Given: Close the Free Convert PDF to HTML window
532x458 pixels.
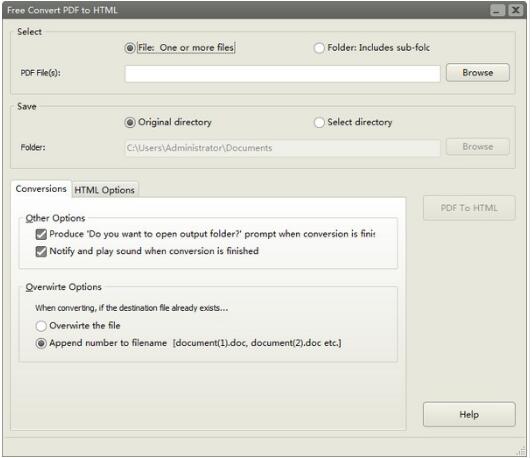Looking at the screenshot, I should pyautogui.click(x=516, y=10).
